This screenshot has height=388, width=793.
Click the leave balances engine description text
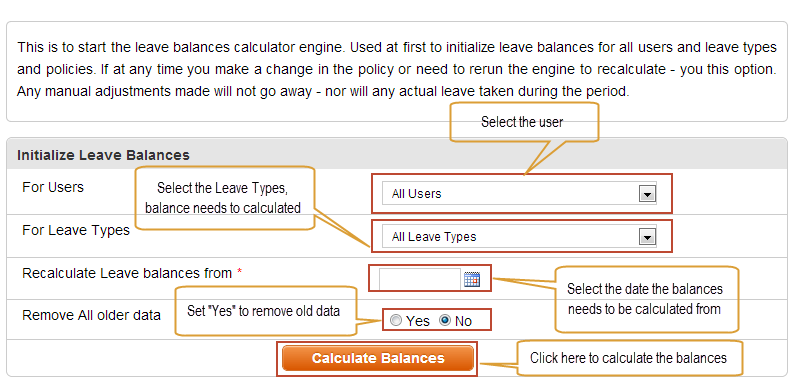coord(396,70)
